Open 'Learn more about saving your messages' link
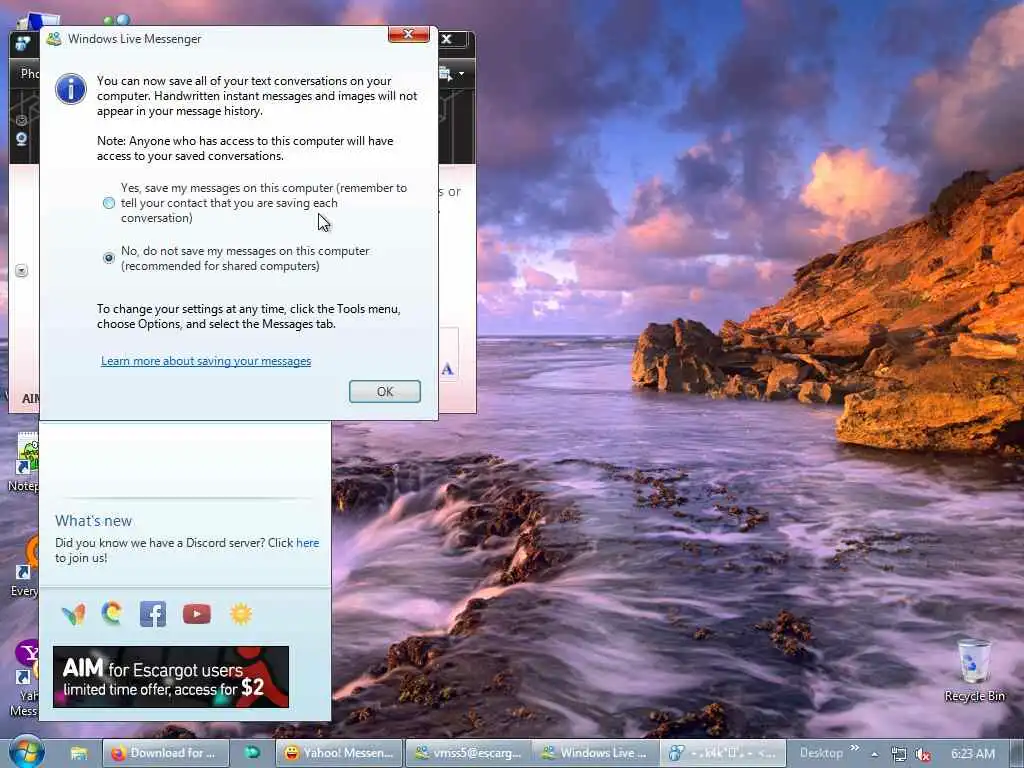 [206, 361]
